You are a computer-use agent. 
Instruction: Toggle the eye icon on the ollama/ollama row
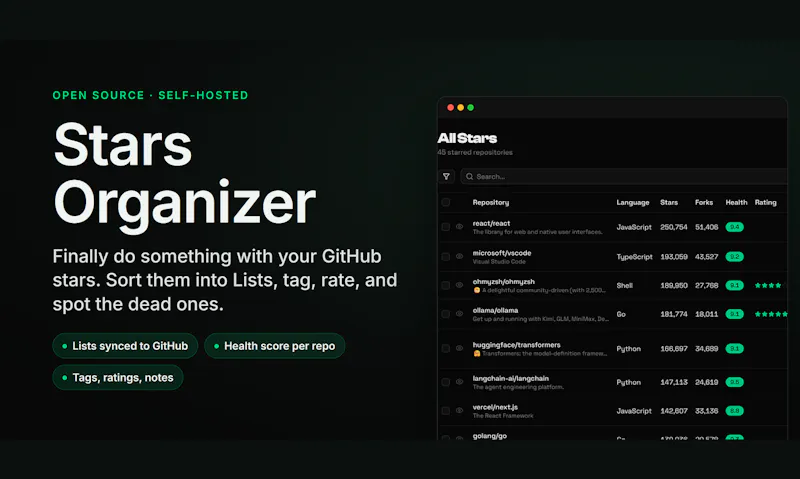pyautogui.click(x=460, y=314)
